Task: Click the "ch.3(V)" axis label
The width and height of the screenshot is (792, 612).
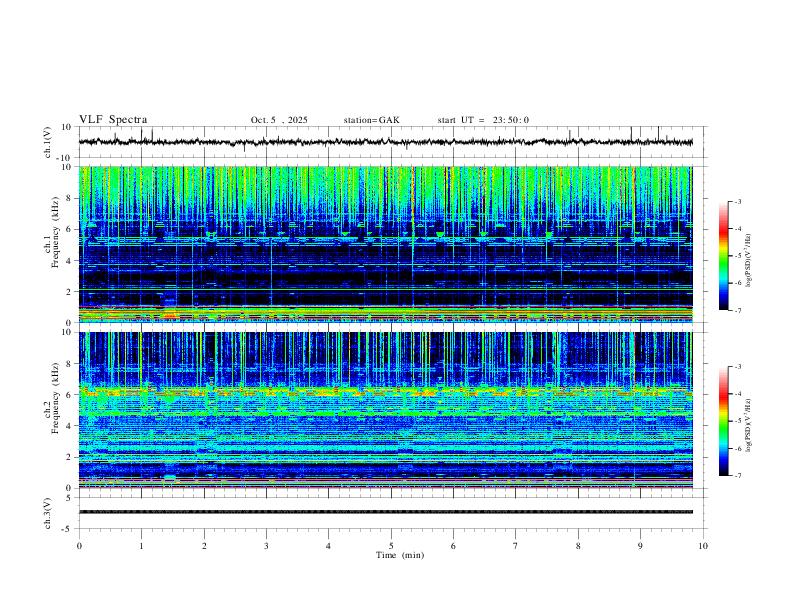Action: [48, 513]
